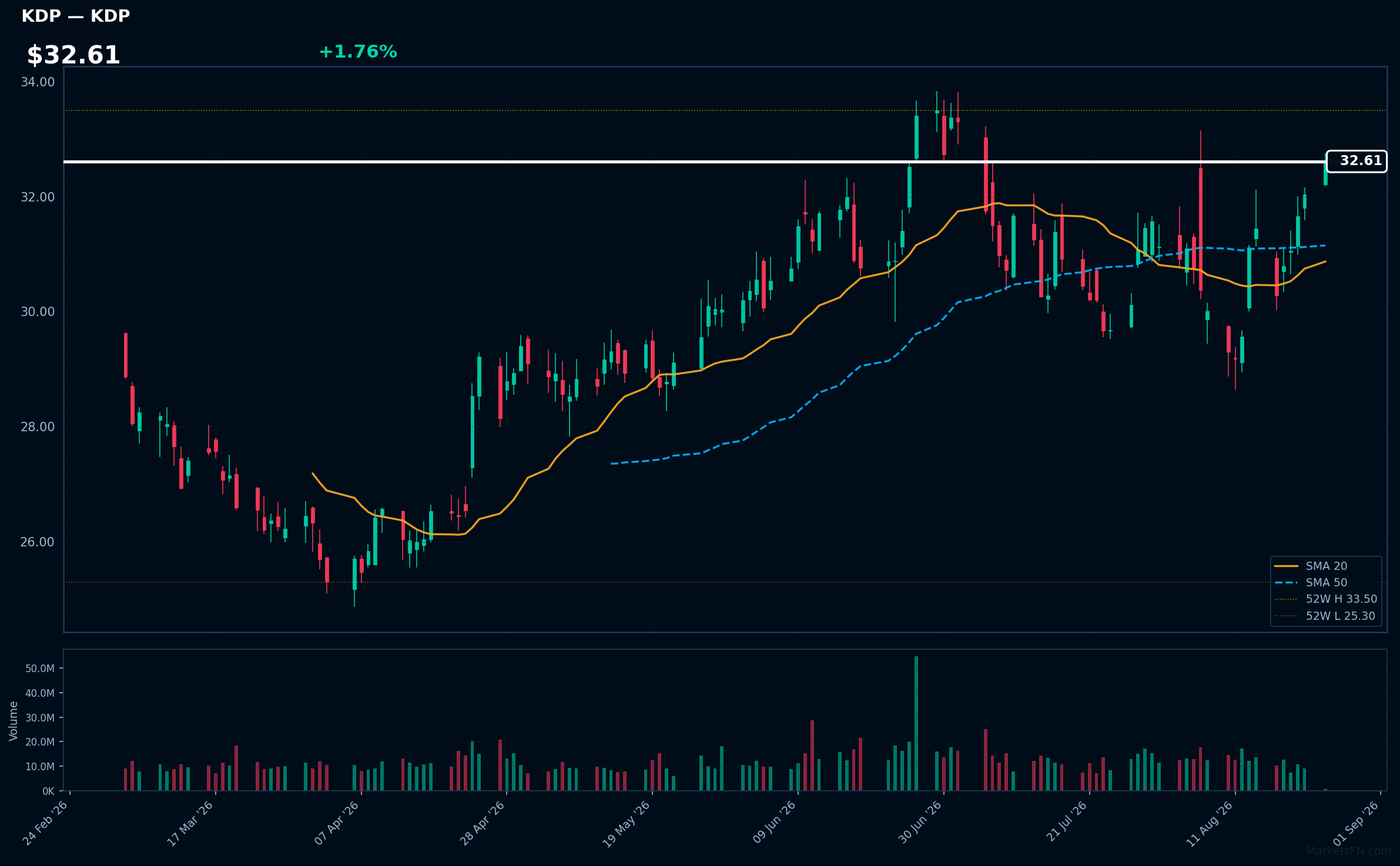Click the 32.61 price tag on right edge
Viewport: 1400px width, 866px height.
pos(1357,161)
